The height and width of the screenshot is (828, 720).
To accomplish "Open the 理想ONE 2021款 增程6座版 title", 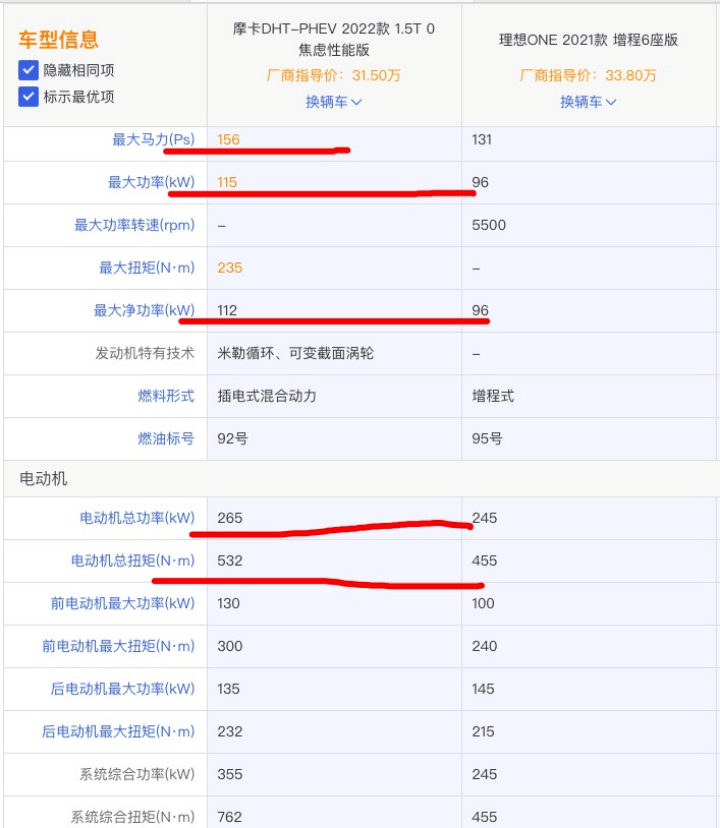I will coord(588,40).
